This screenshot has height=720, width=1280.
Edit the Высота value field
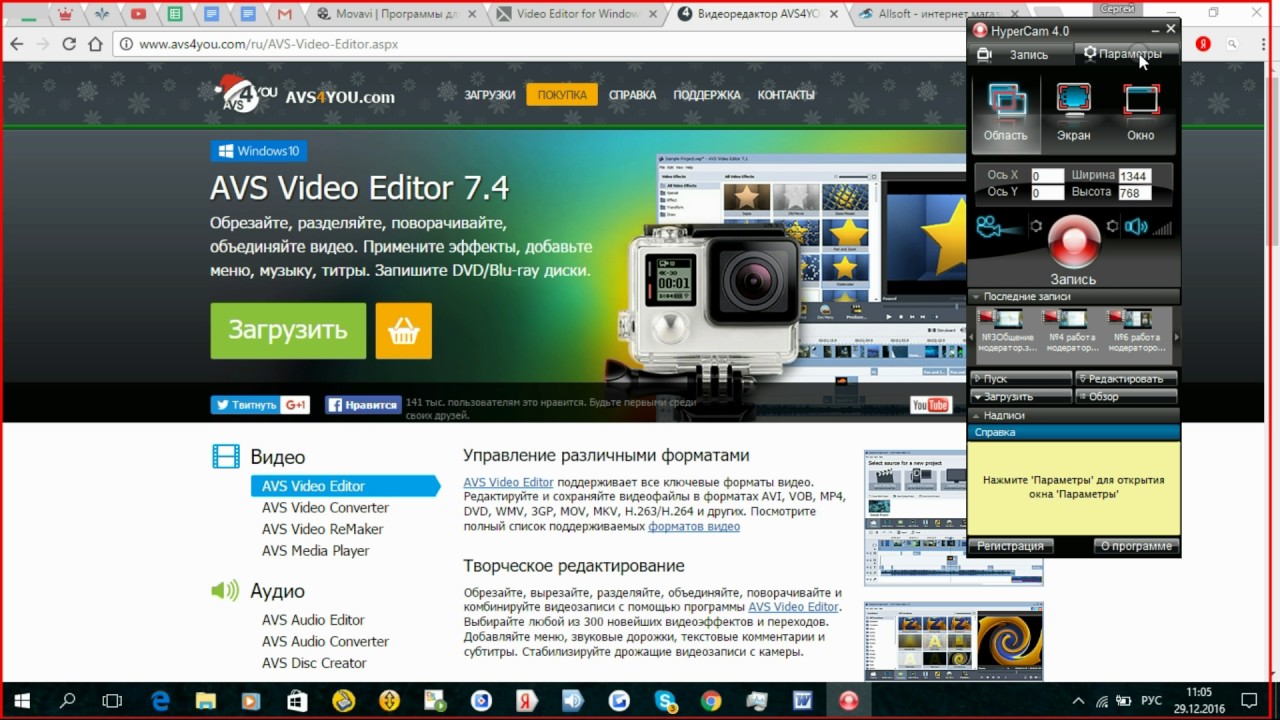1135,193
